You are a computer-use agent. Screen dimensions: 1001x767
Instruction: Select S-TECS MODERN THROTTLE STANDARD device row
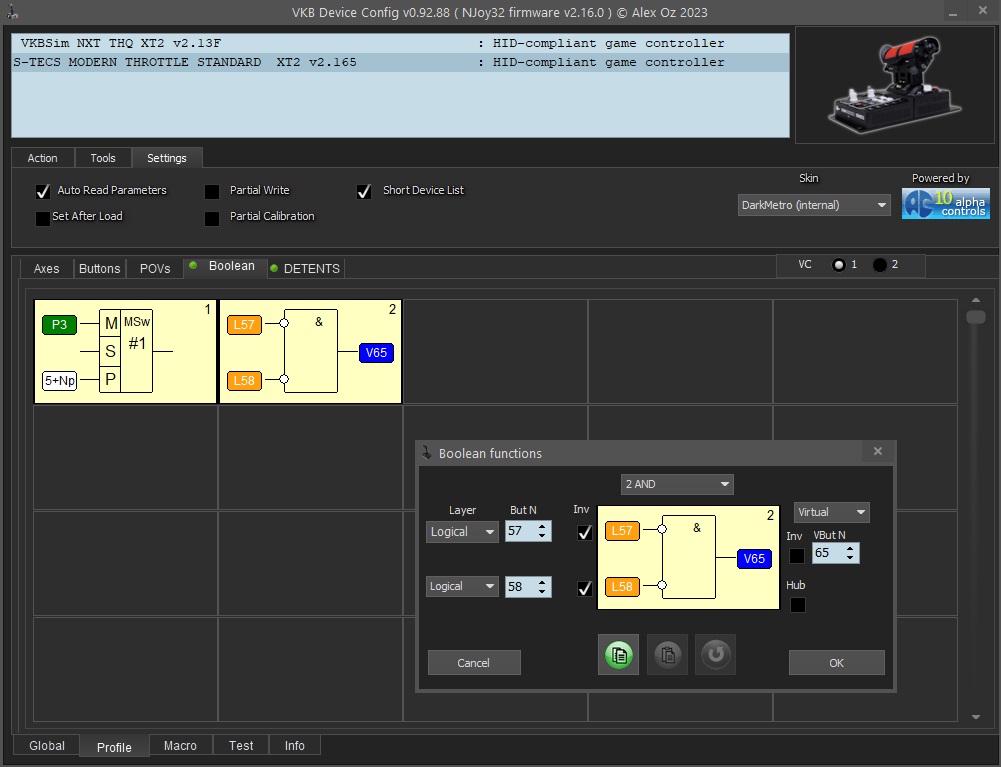pos(400,63)
